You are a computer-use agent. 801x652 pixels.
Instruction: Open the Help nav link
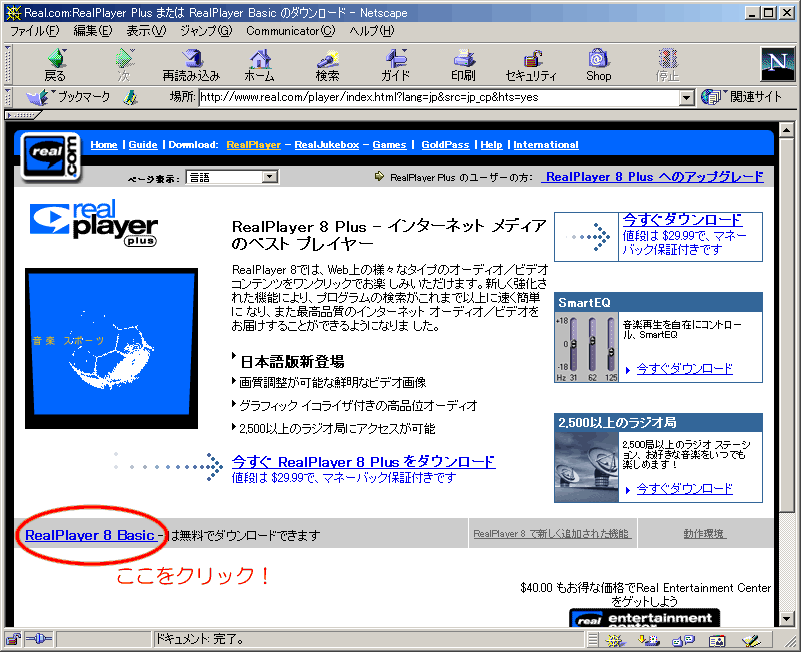coord(491,145)
